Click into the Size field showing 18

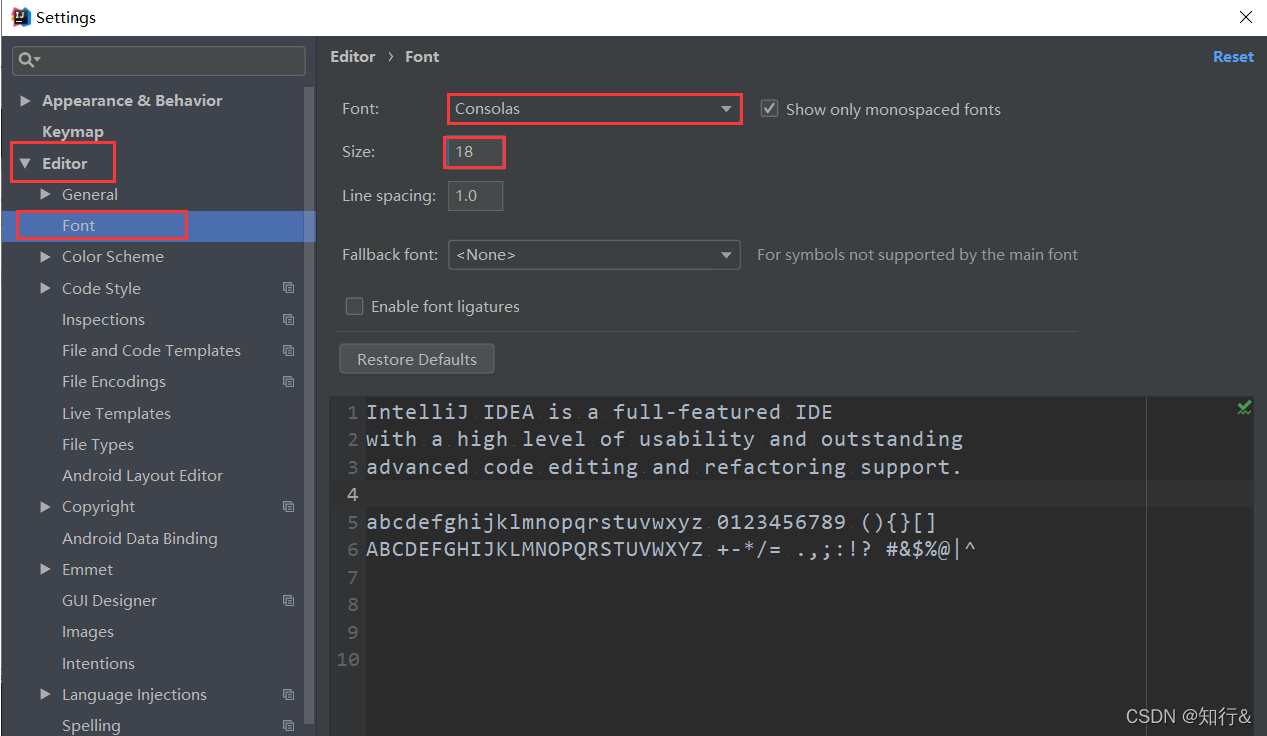(x=475, y=152)
